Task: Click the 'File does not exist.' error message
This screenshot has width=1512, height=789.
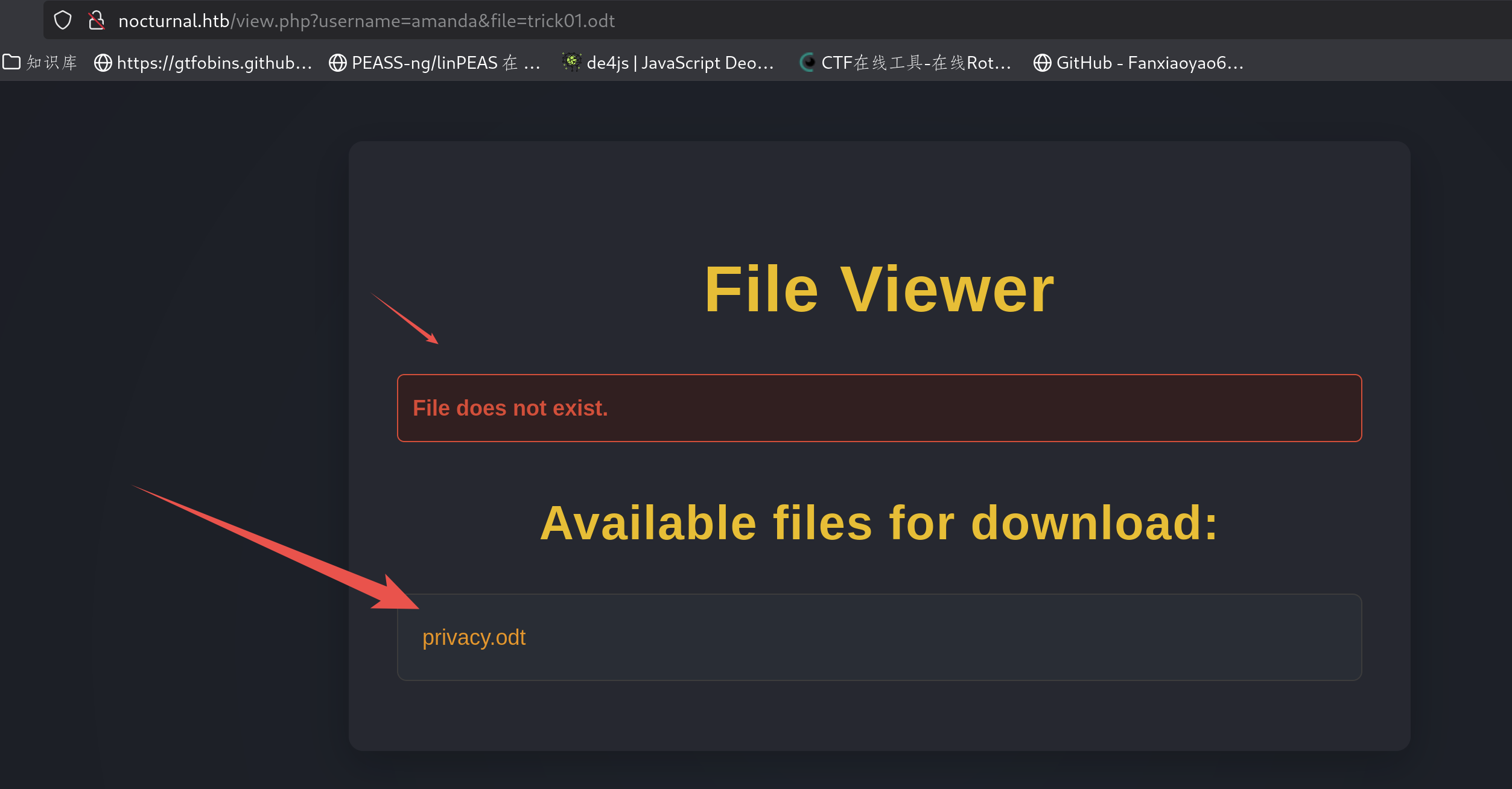Action: pyautogui.click(x=510, y=408)
